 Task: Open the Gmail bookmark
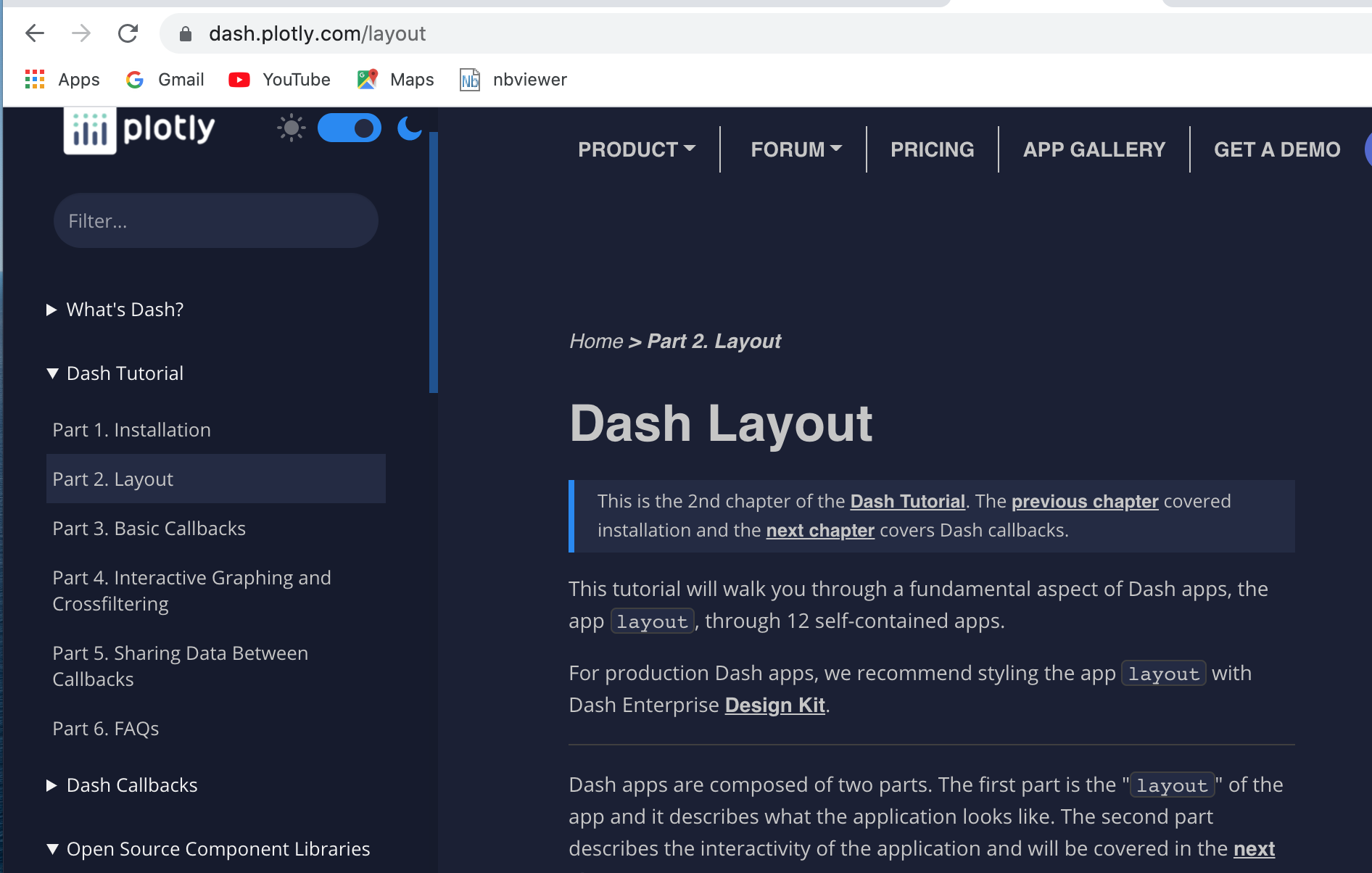[x=165, y=79]
